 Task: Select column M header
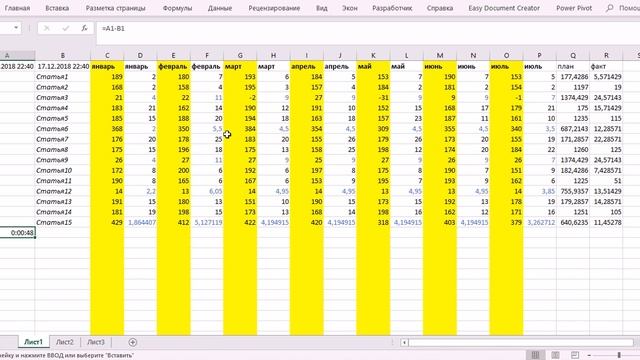tap(440, 55)
